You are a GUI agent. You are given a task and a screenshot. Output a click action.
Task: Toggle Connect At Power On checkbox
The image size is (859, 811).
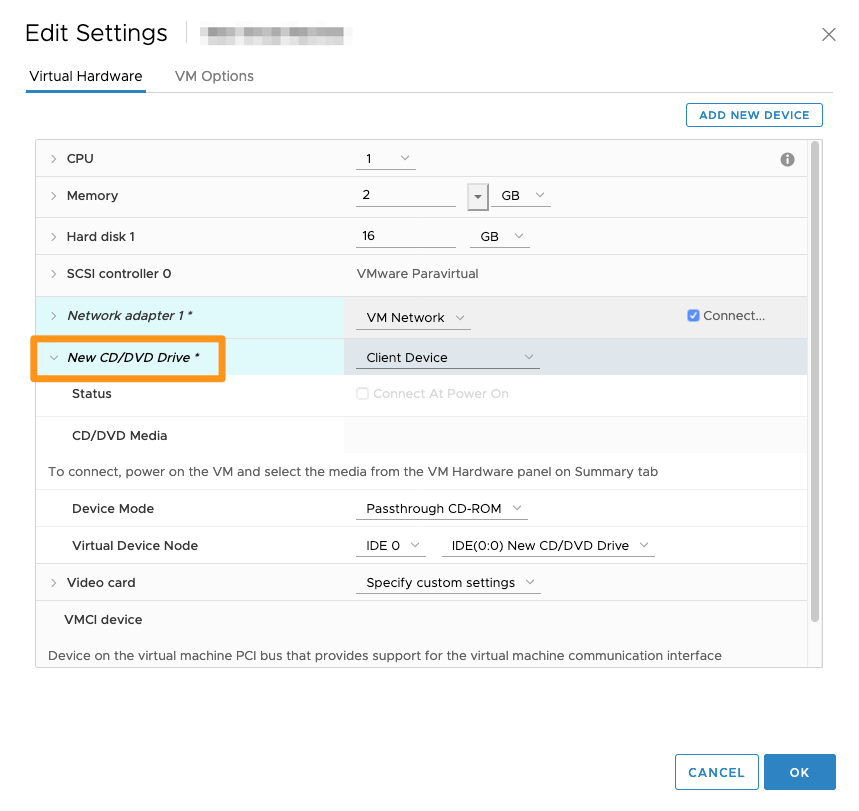pyautogui.click(x=362, y=394)
